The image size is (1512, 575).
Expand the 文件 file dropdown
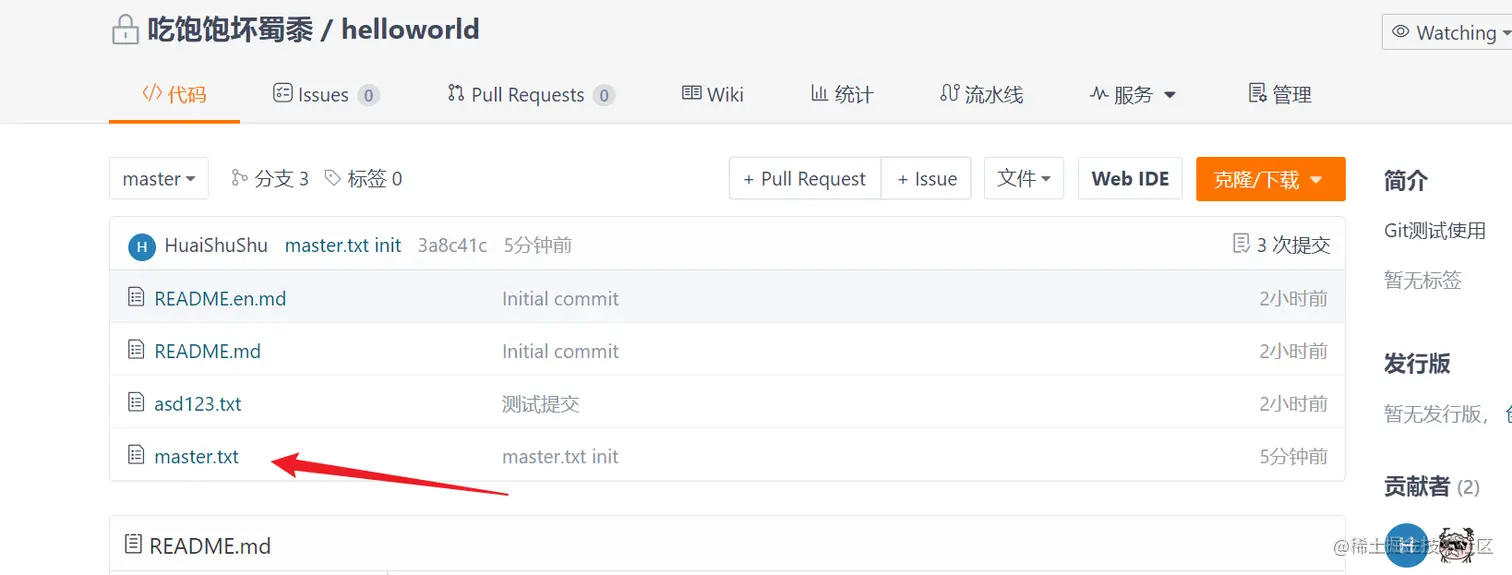1024,179
